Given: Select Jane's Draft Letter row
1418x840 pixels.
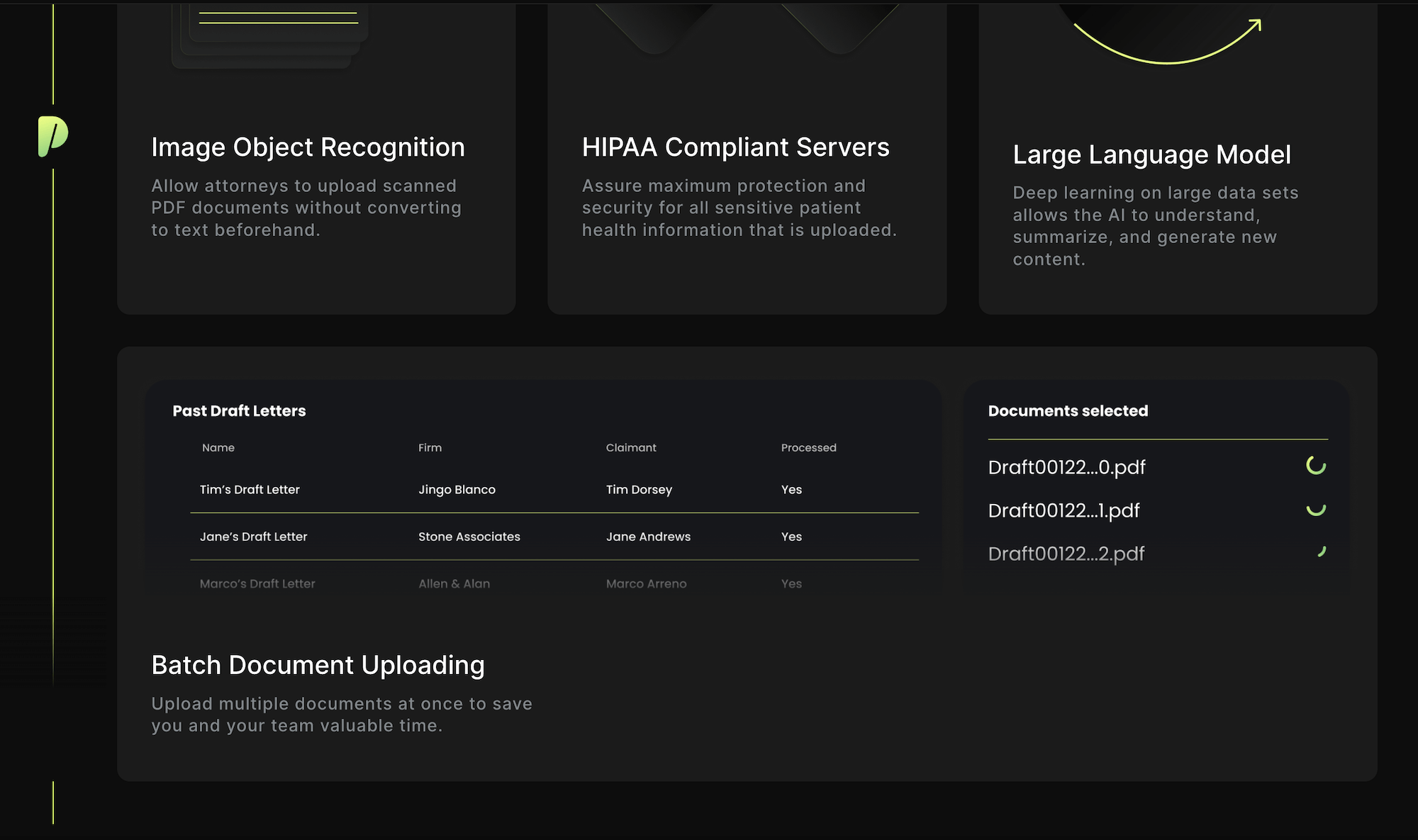Looking at the screenshot, I should pyautogui.click(x=253, y=537).
